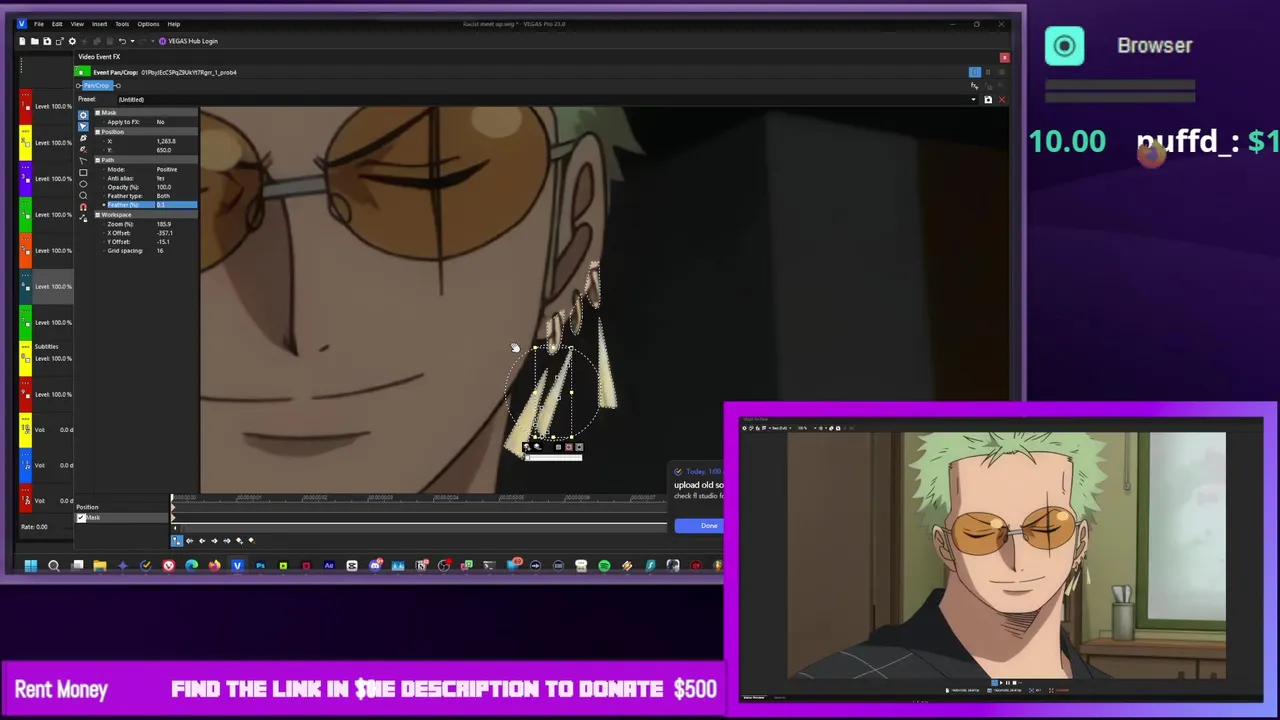Select the Split Tangent tool
Screen dimensions: 1280x720
(x=83, y=160)
